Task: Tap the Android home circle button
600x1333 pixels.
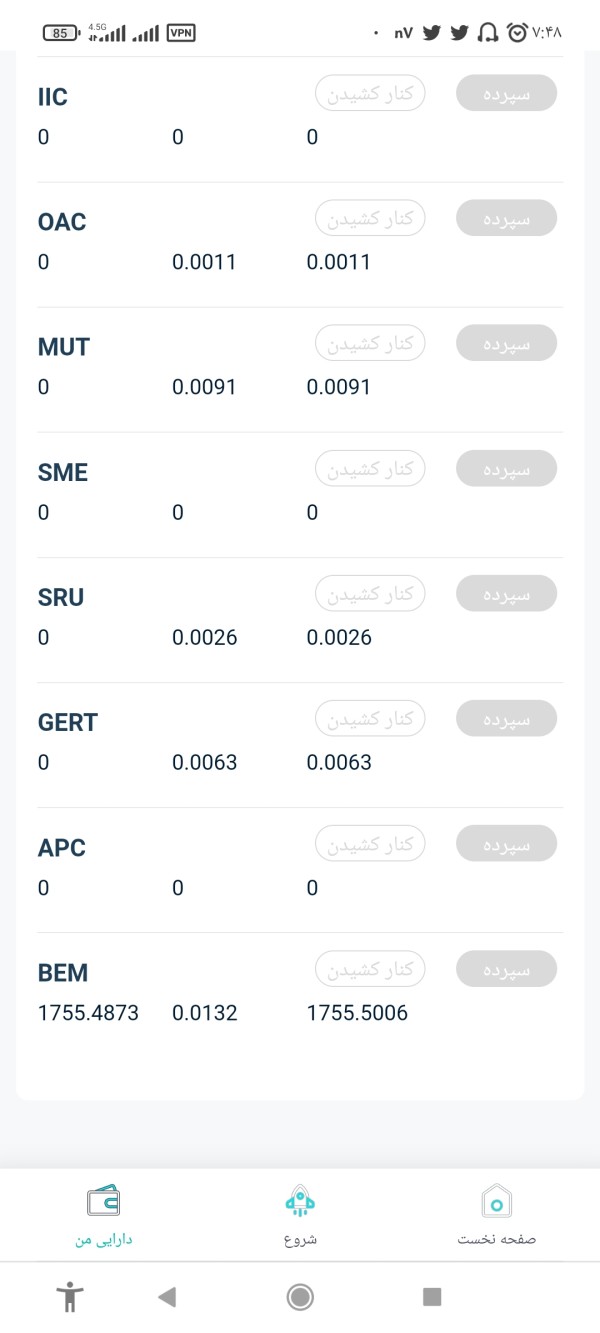Action: click(x=300, y=1297)
